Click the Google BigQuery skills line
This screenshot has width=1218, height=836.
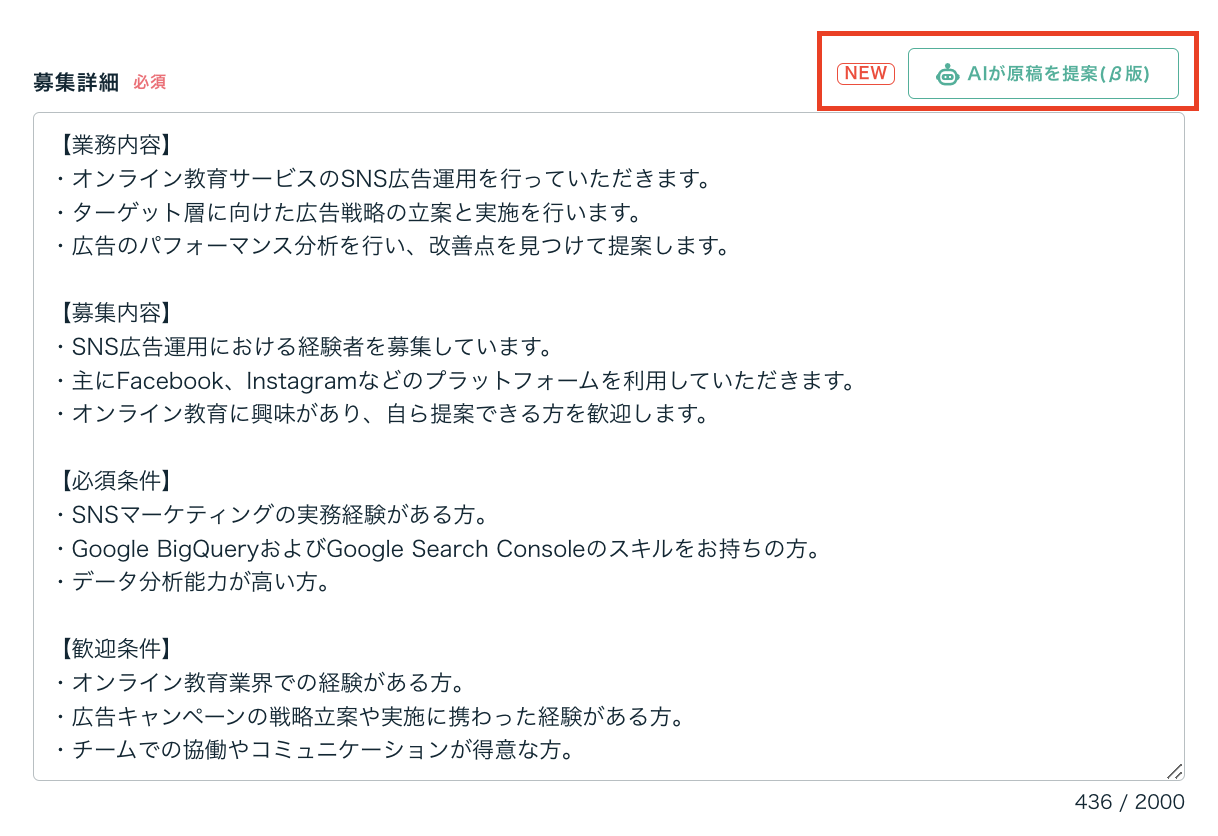coord(445,549)
